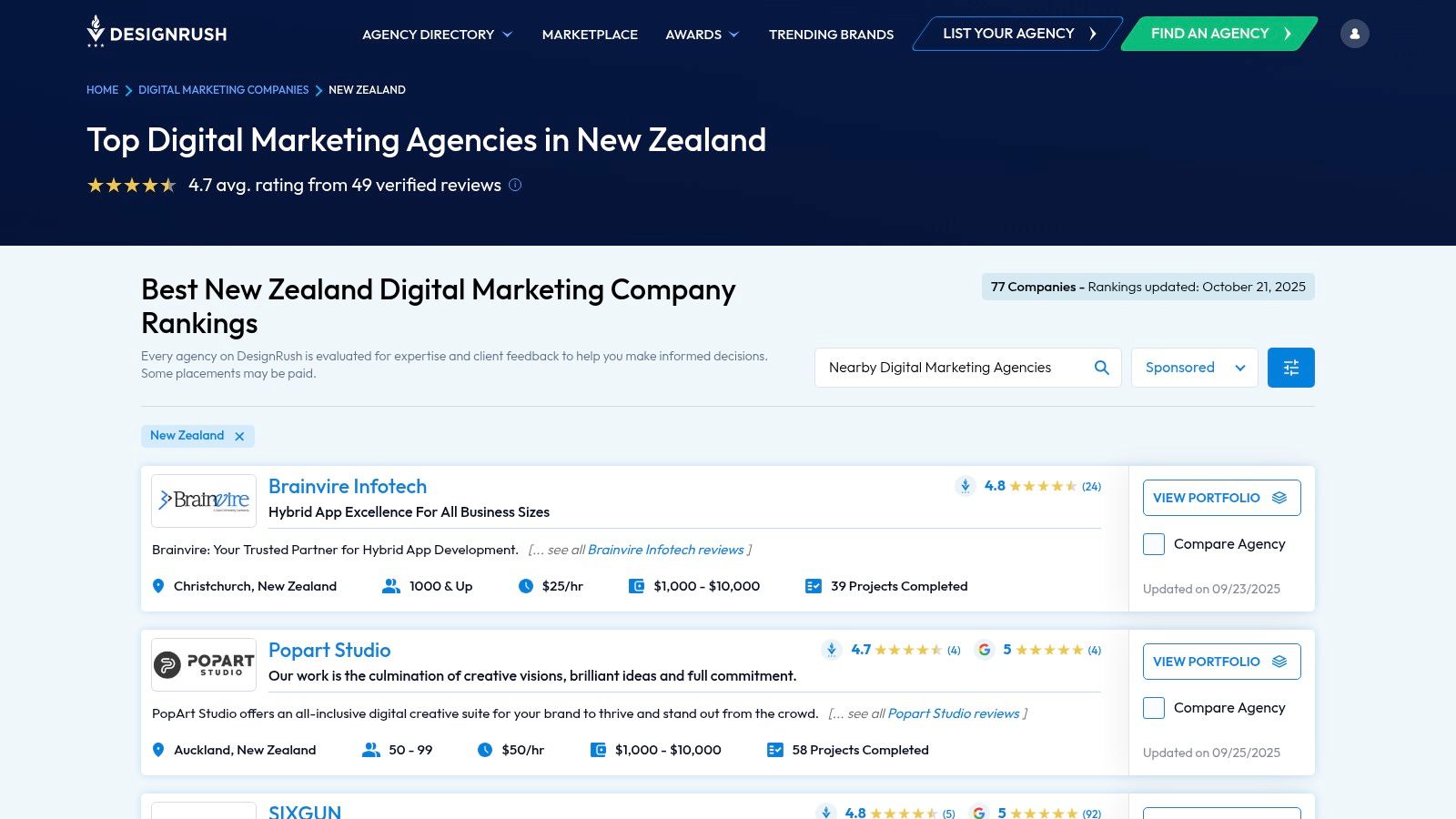The image size is (1456, 819).
Task: Click Google rating icon for Popart Studio
Action: [984, 650]
